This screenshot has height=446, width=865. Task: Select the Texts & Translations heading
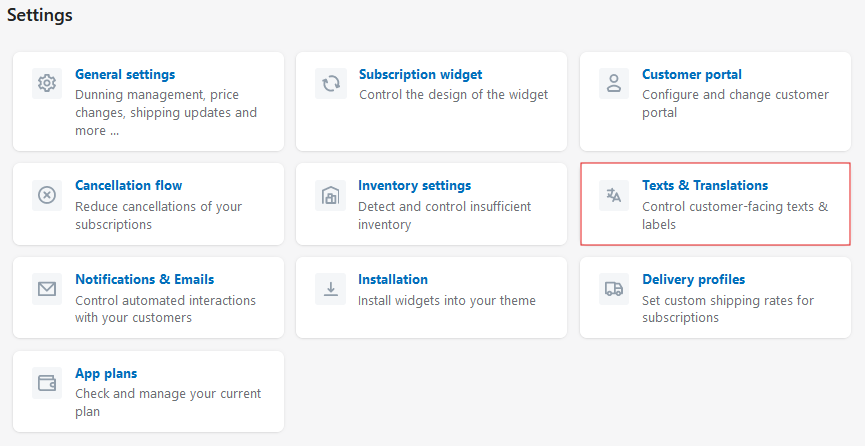click(705, 185)
